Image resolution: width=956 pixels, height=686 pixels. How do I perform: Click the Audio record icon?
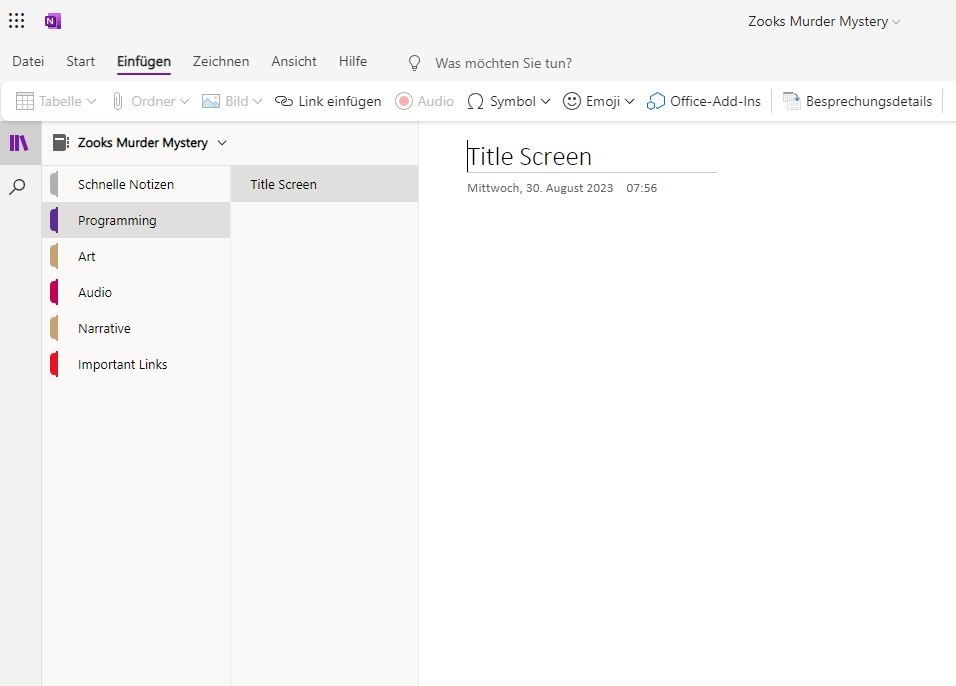tap(404, 101)
